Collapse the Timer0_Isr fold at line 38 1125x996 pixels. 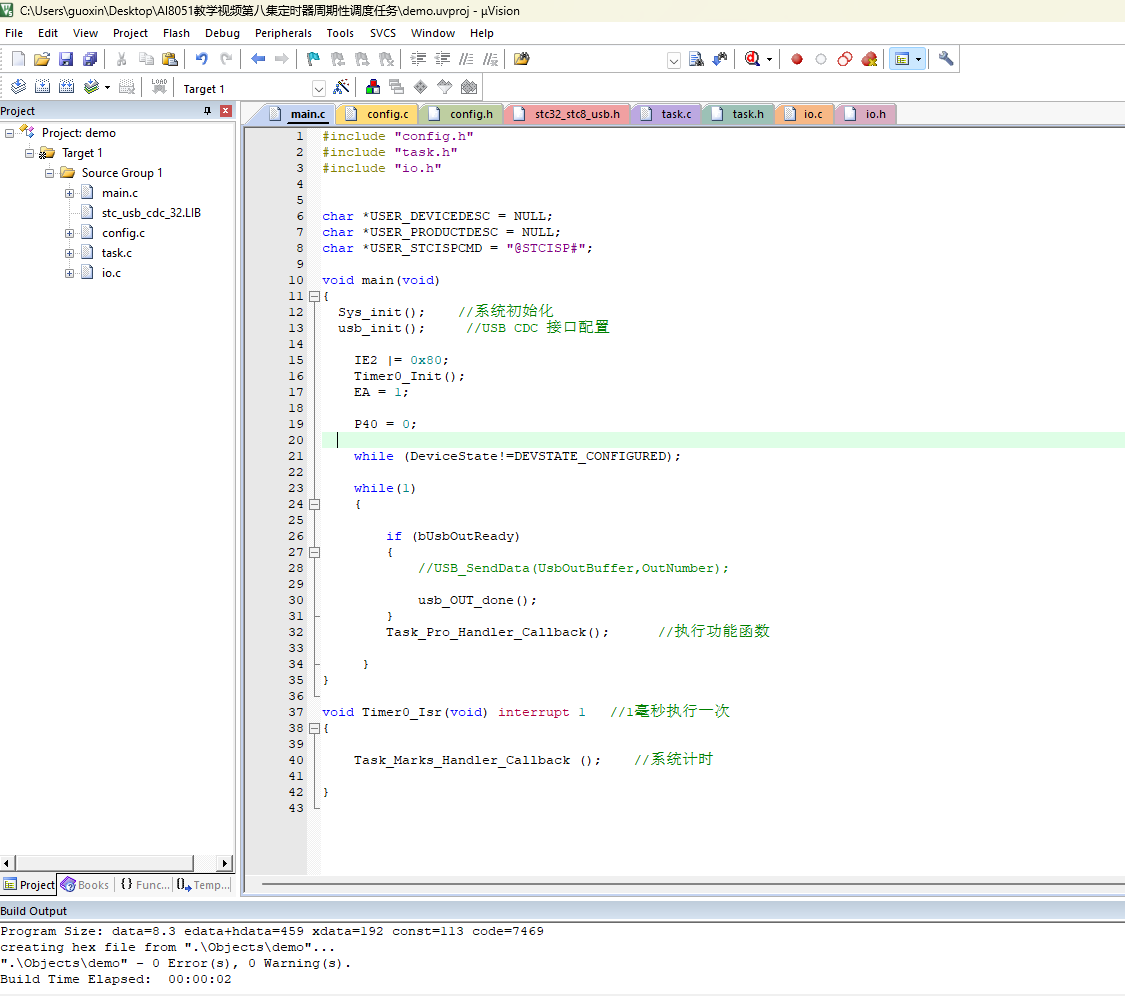click(314, 728)
